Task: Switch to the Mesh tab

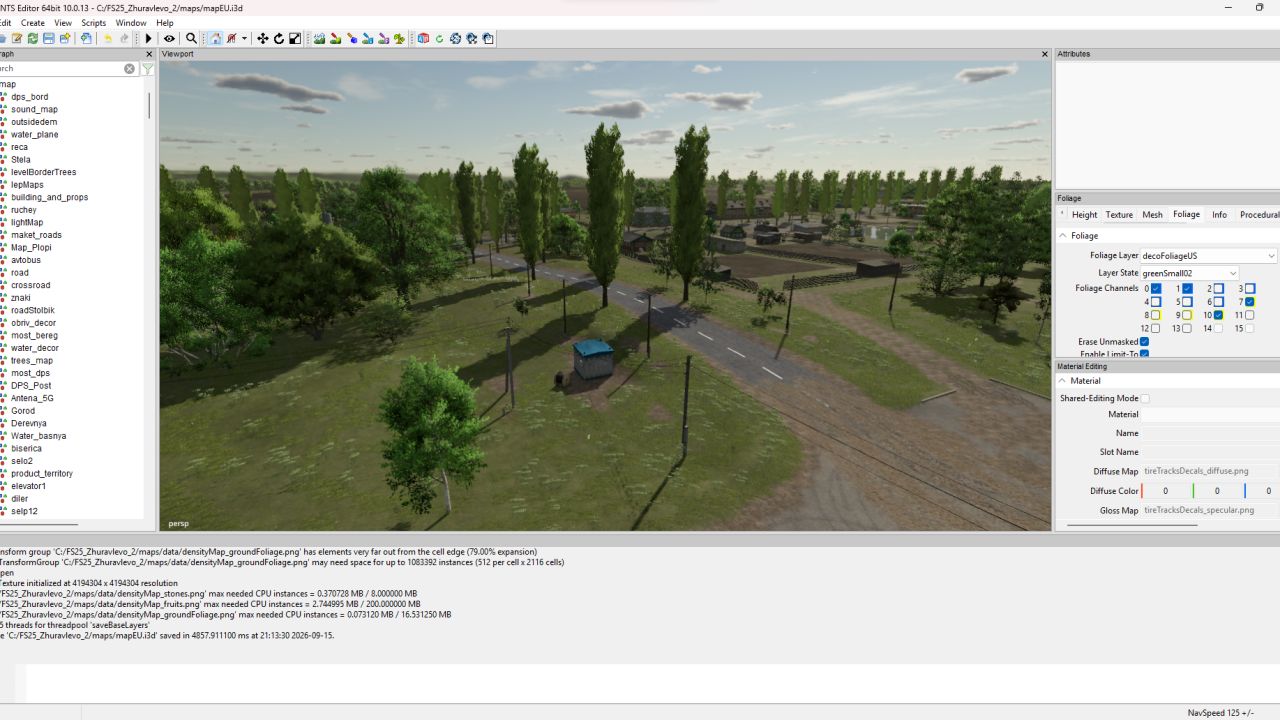Action: point(1153,215)
